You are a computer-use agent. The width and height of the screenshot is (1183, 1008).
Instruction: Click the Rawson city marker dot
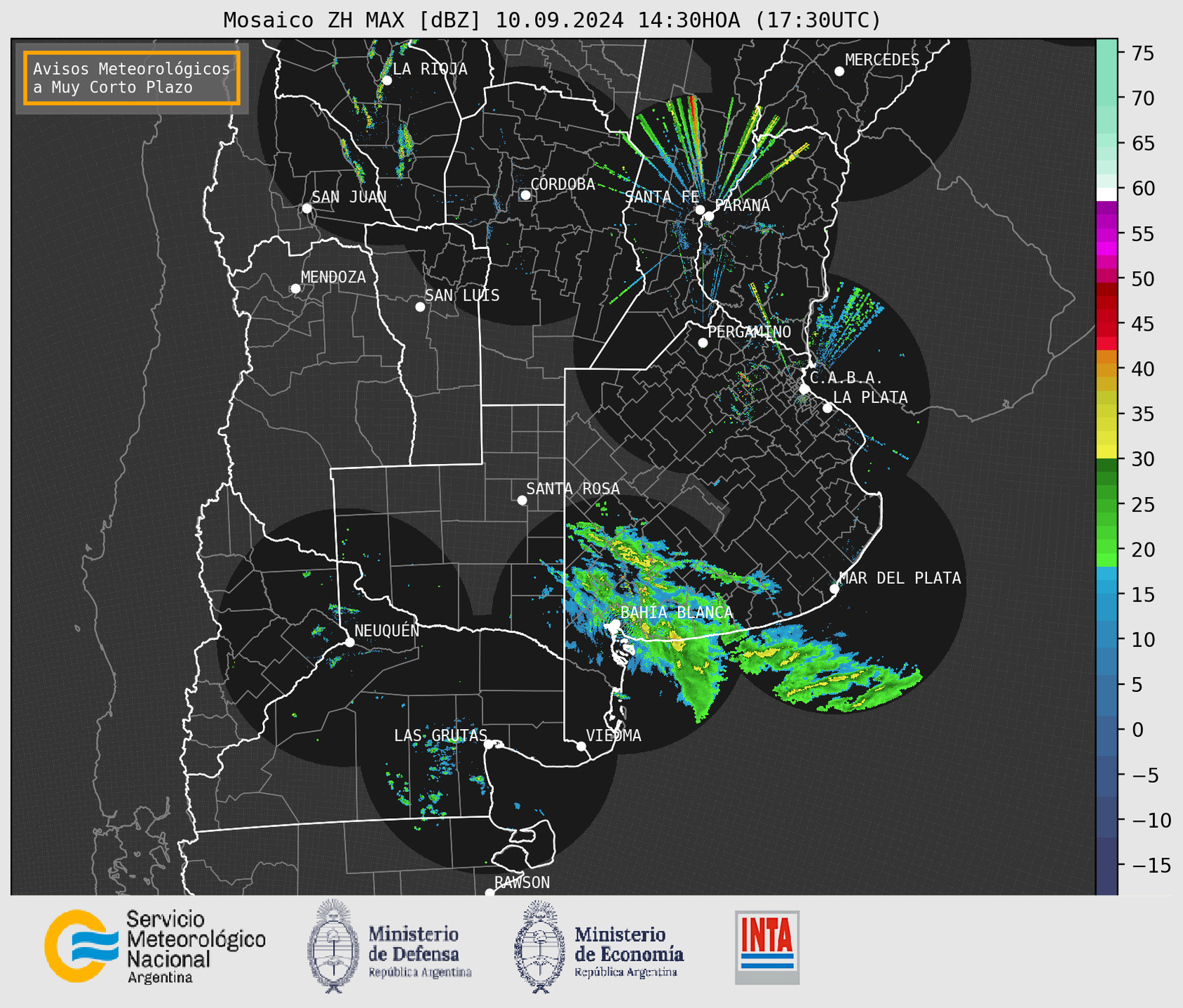tap(489, 893)
